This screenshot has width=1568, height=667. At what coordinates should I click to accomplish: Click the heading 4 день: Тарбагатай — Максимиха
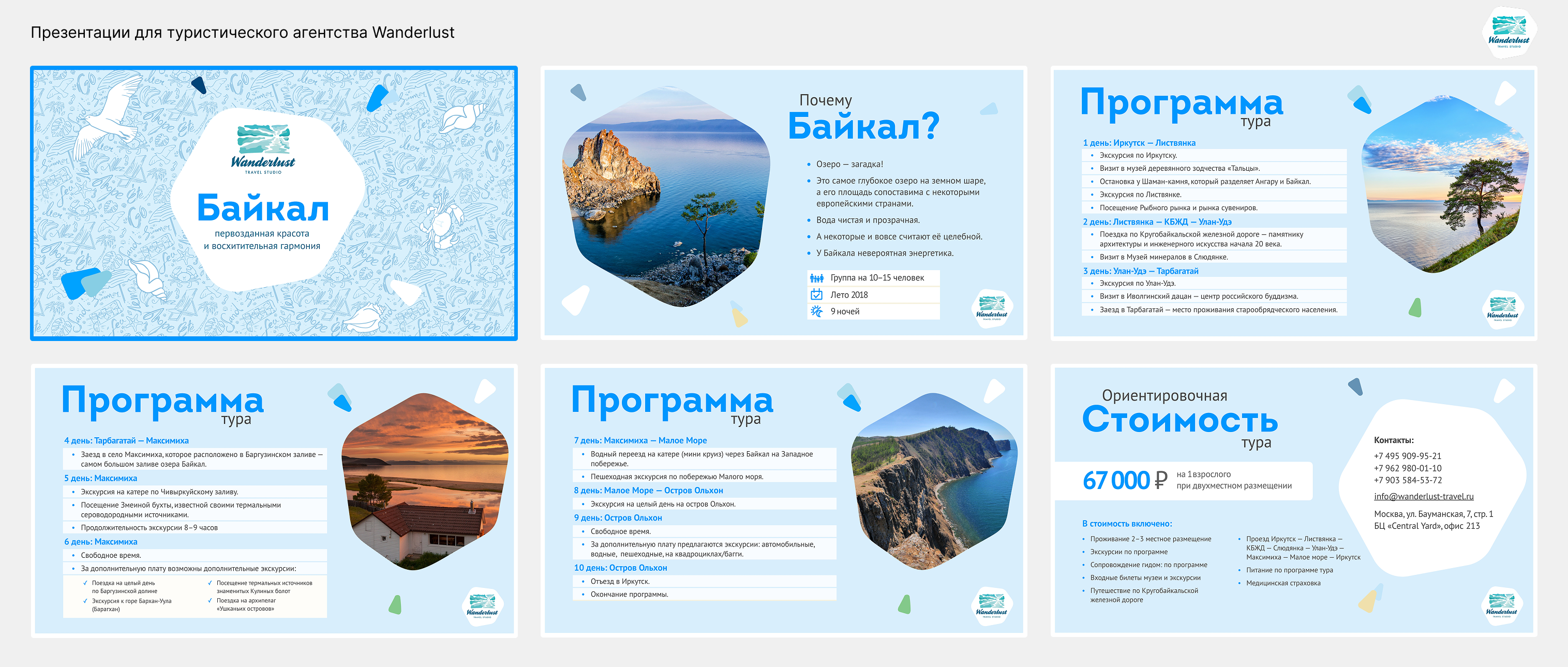point(126,440)
